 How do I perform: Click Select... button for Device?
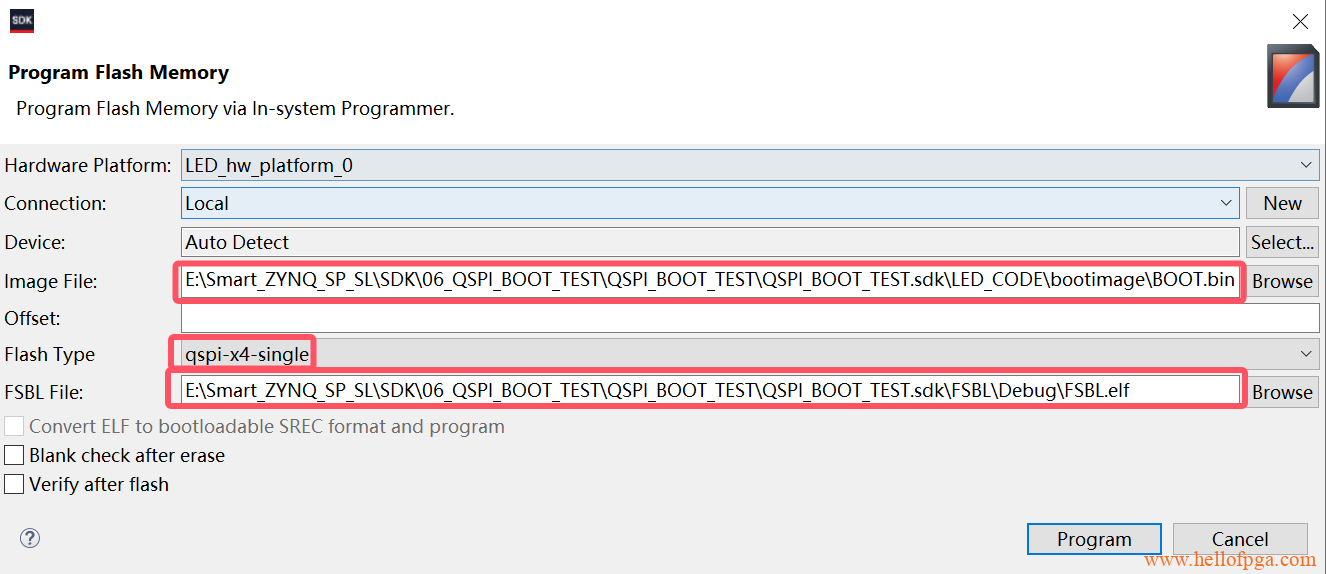[x=1281, y=242]
